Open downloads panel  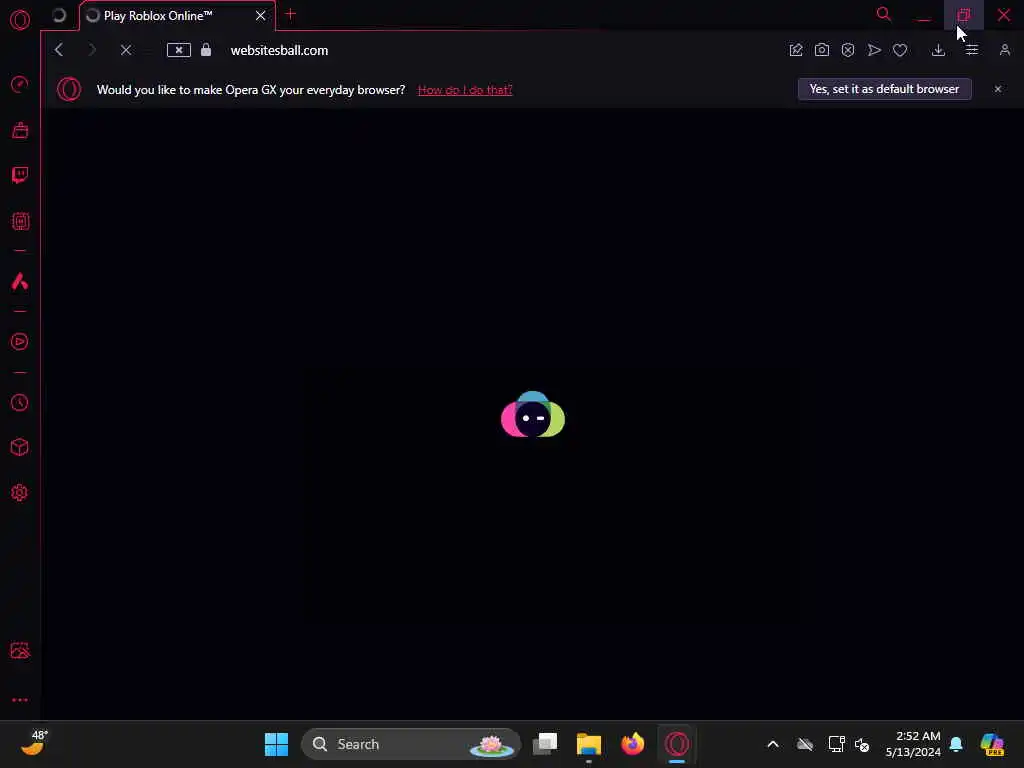click(x=938, y=50)
